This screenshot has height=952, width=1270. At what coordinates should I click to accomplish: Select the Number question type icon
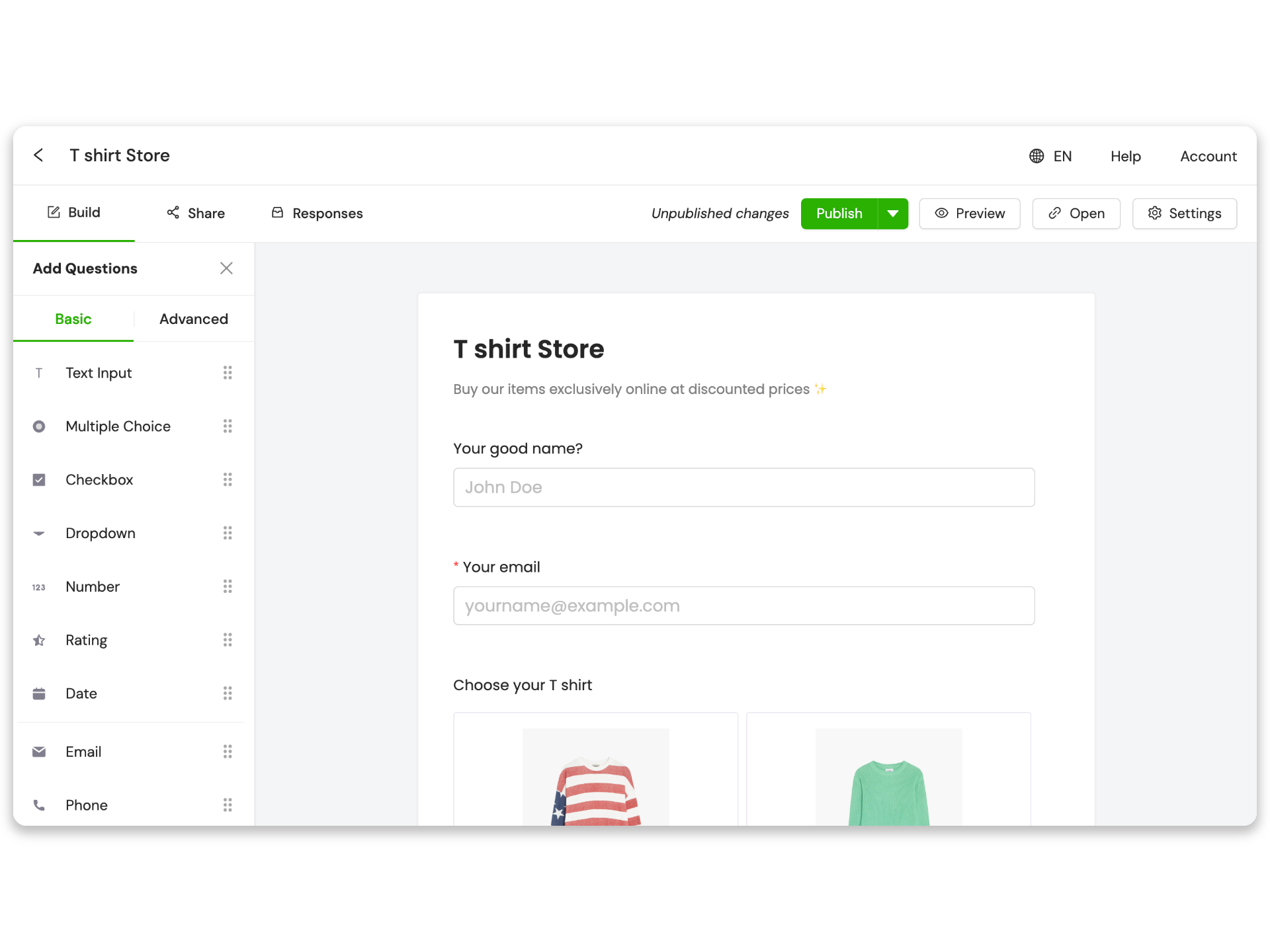click(x=38, y=586)
